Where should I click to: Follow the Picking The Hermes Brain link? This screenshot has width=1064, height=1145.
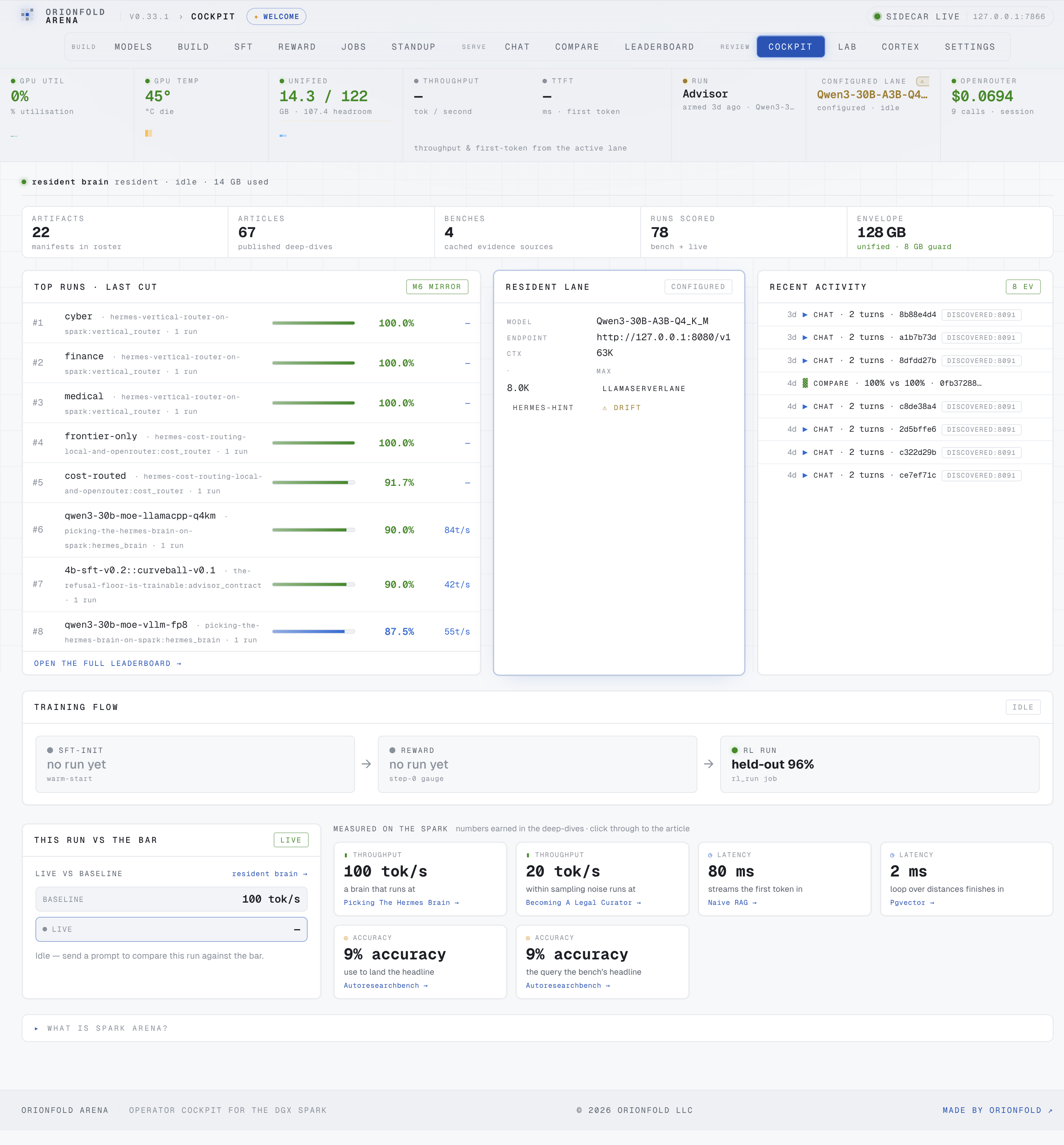pos(401,903)
